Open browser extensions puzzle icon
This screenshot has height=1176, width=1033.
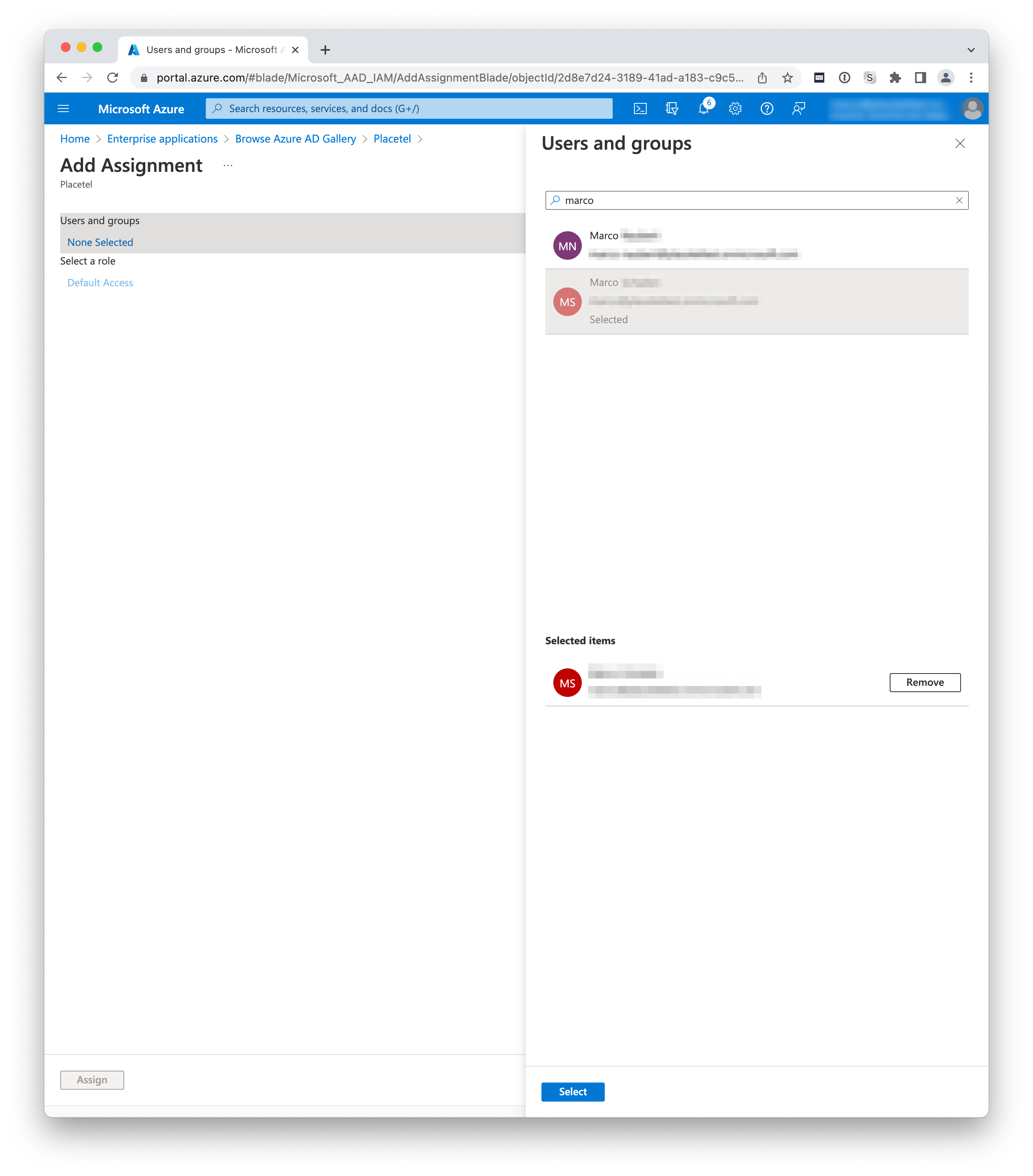[895, 78]
